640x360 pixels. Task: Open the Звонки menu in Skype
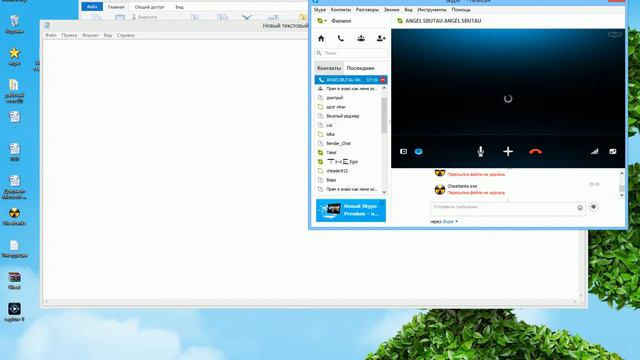coord(391,9)
